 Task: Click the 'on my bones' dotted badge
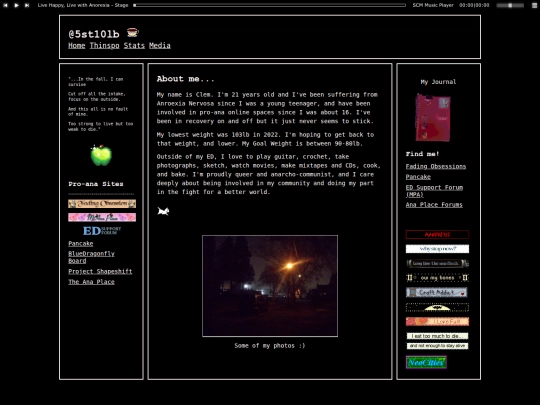point(437,278)
